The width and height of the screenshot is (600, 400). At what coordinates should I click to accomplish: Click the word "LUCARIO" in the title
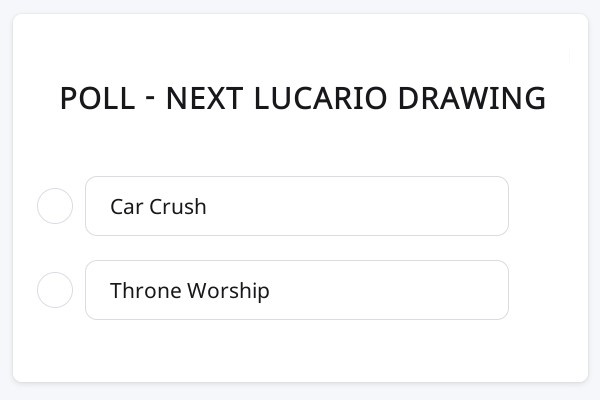click(322, 99)
